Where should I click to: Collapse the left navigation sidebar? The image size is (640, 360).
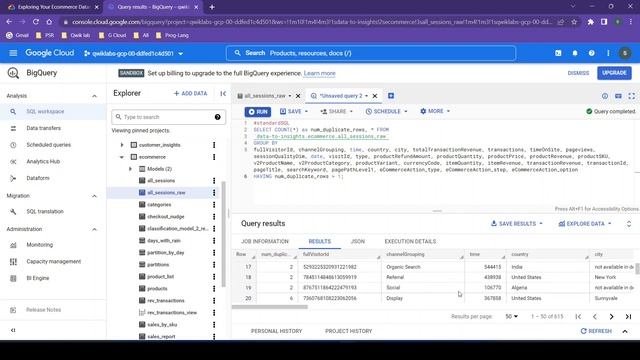13,330
